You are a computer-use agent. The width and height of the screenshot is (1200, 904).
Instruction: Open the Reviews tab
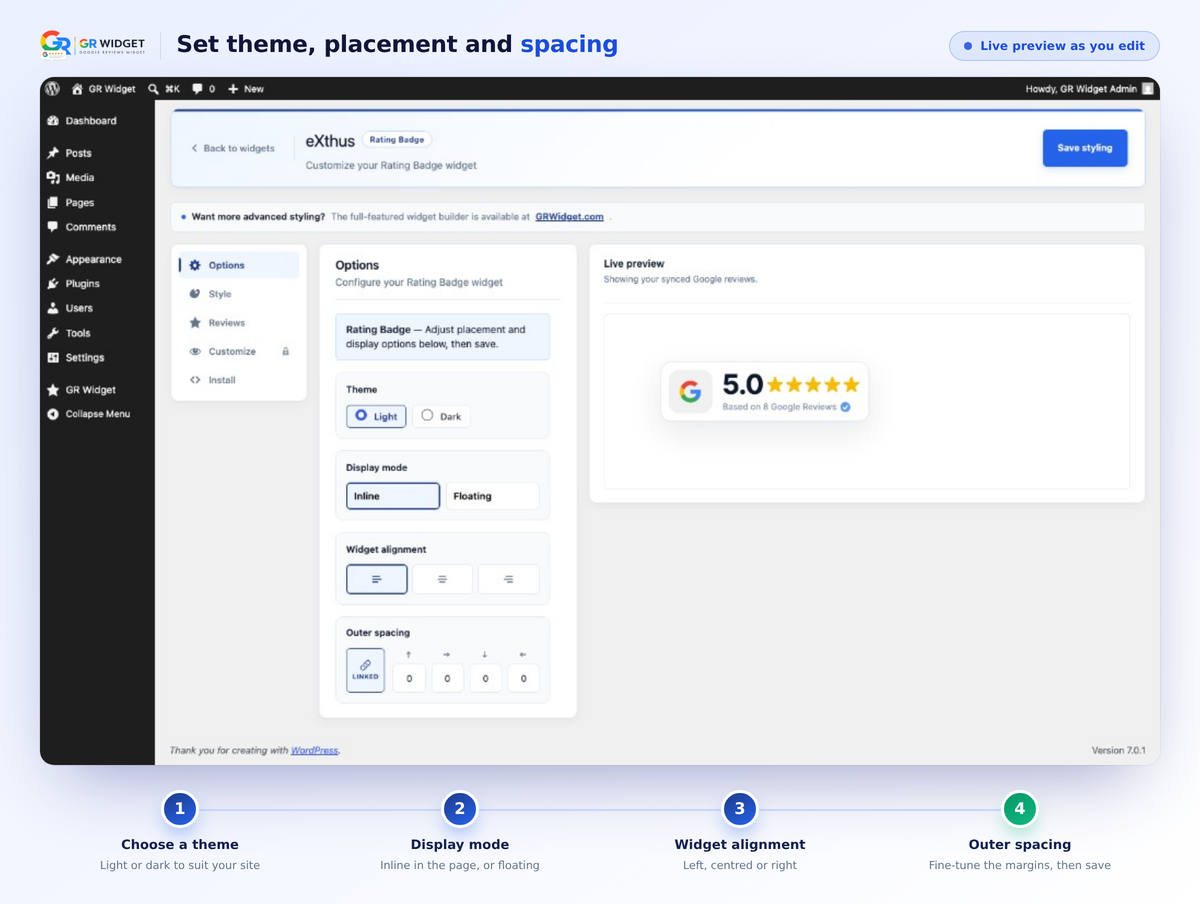(x=238, y=323)
